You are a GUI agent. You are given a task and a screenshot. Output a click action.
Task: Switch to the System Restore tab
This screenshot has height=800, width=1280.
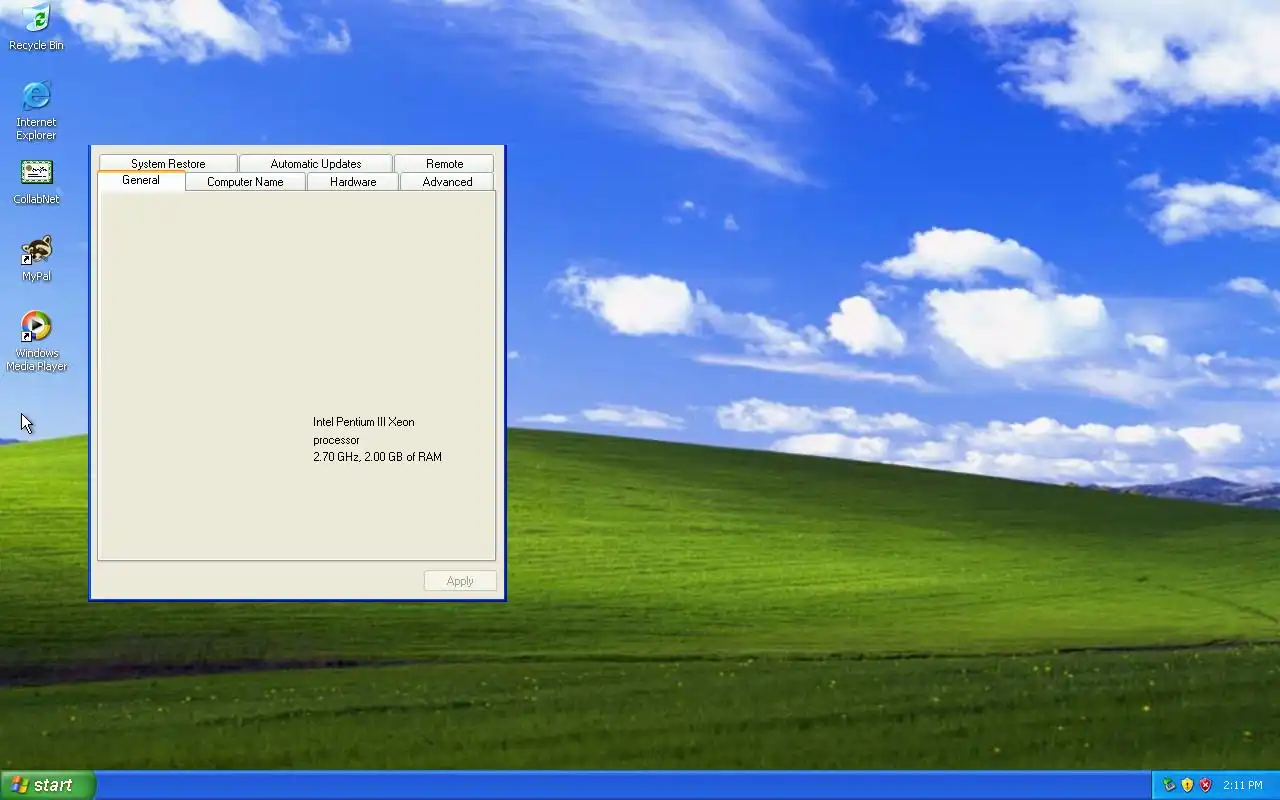coord(168,163)
